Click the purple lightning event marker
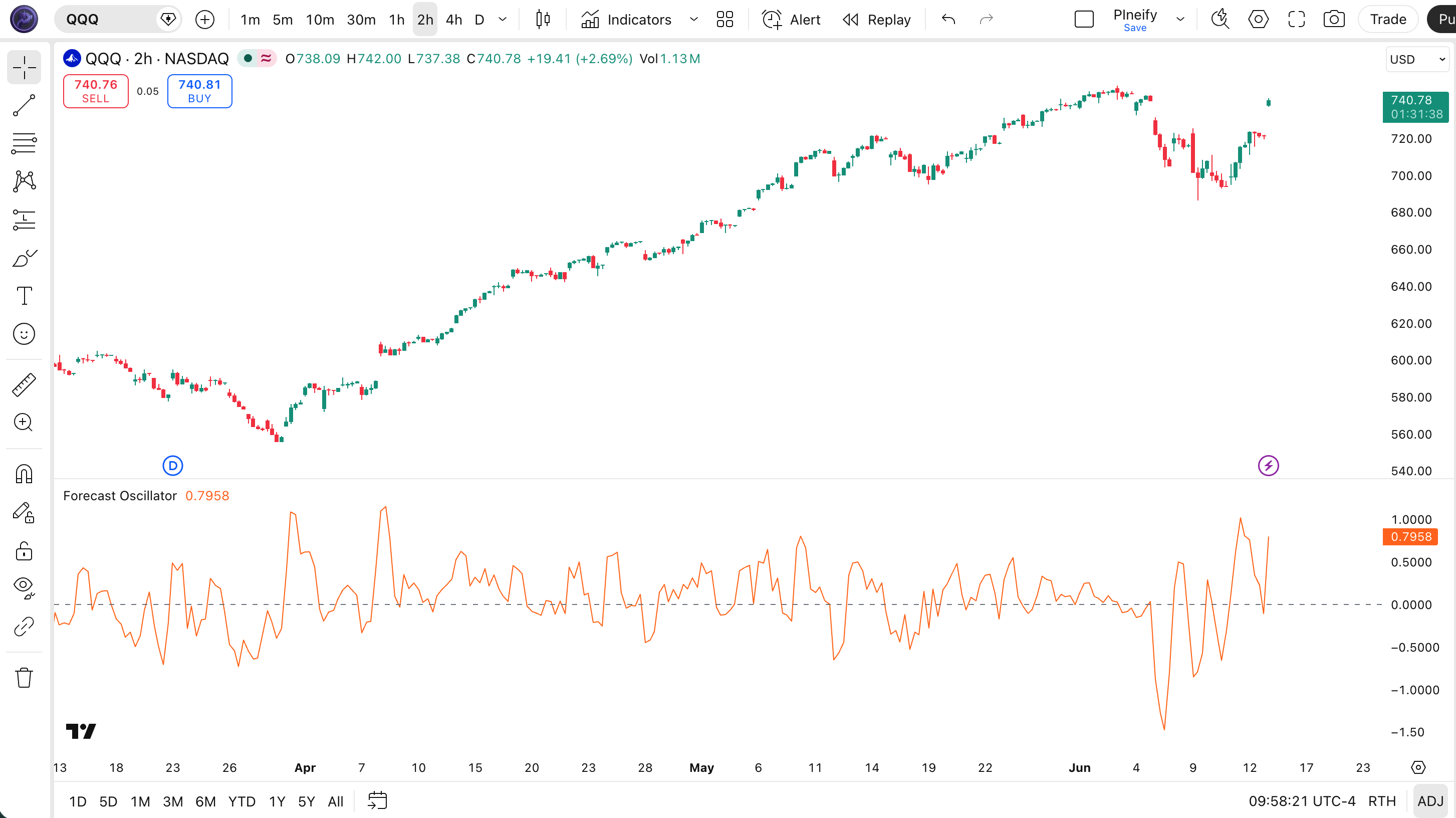 click(x=1268, y=466)
